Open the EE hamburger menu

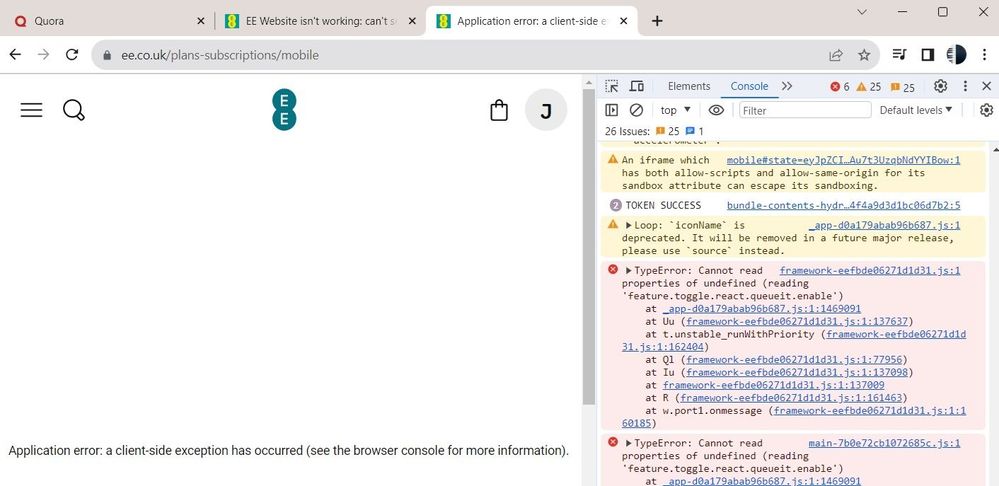point(32,110)
